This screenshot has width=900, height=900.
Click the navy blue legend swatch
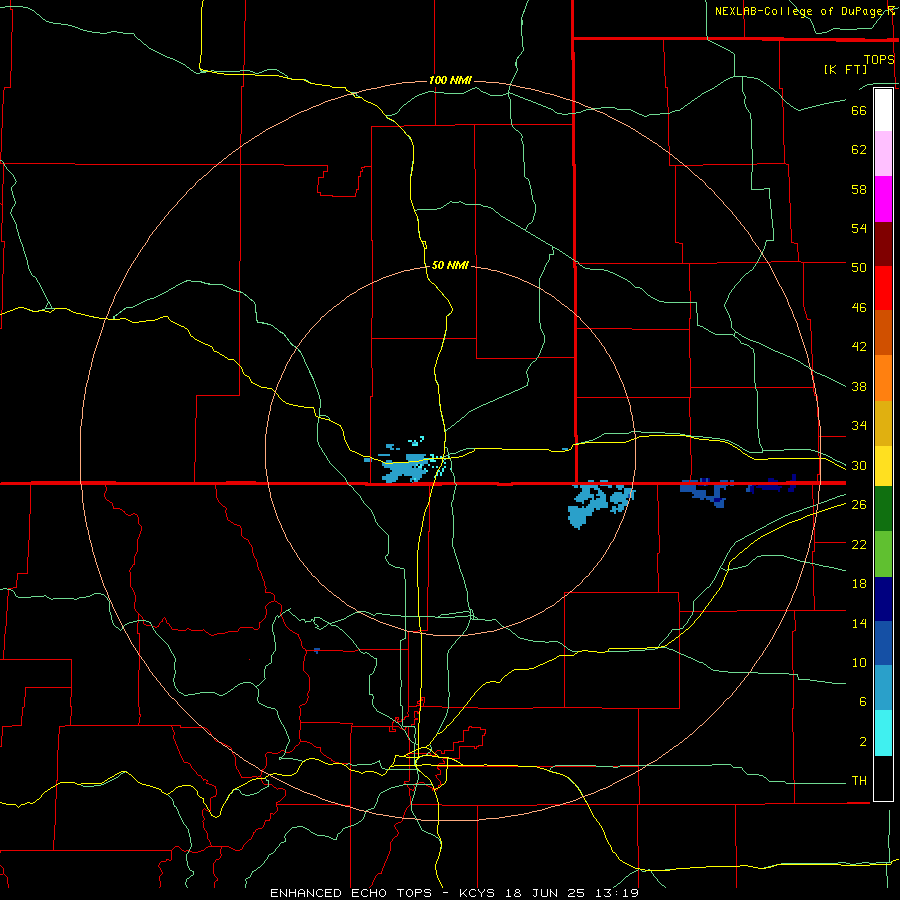883,599
